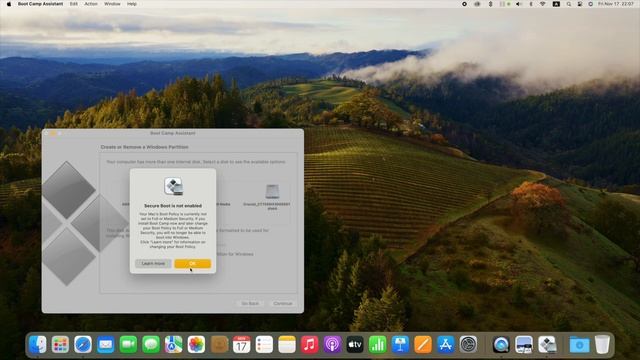Click Boot Camp Assistant icon in the Dock
640x360 pixels.
click(x=547, y=345)
